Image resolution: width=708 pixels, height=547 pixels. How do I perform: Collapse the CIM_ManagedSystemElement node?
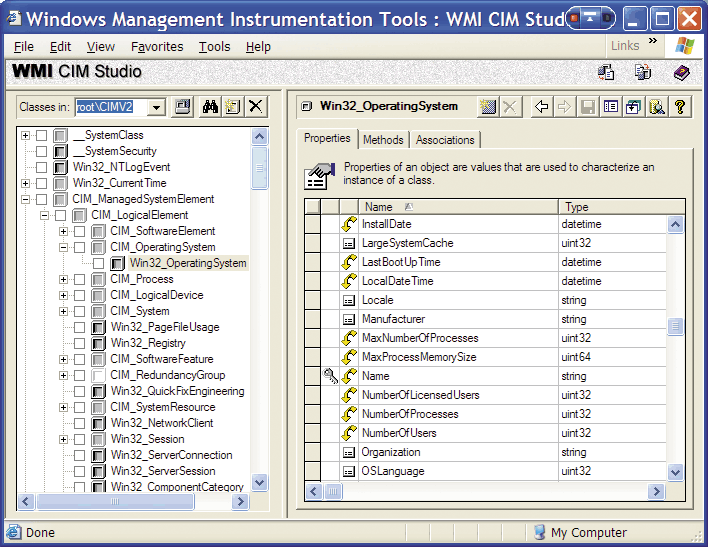(26, 199)
